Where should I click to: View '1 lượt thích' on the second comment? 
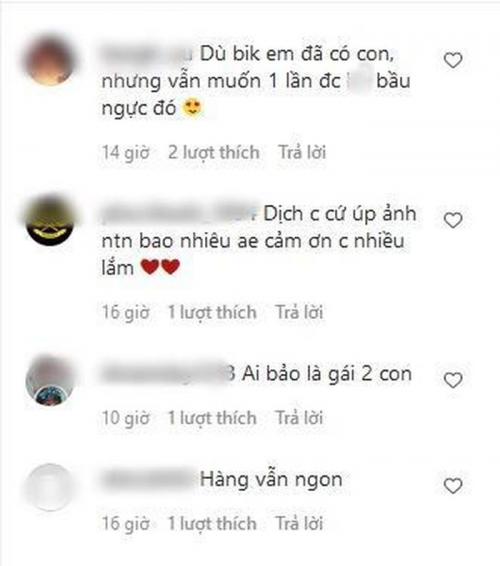point(212,312)
